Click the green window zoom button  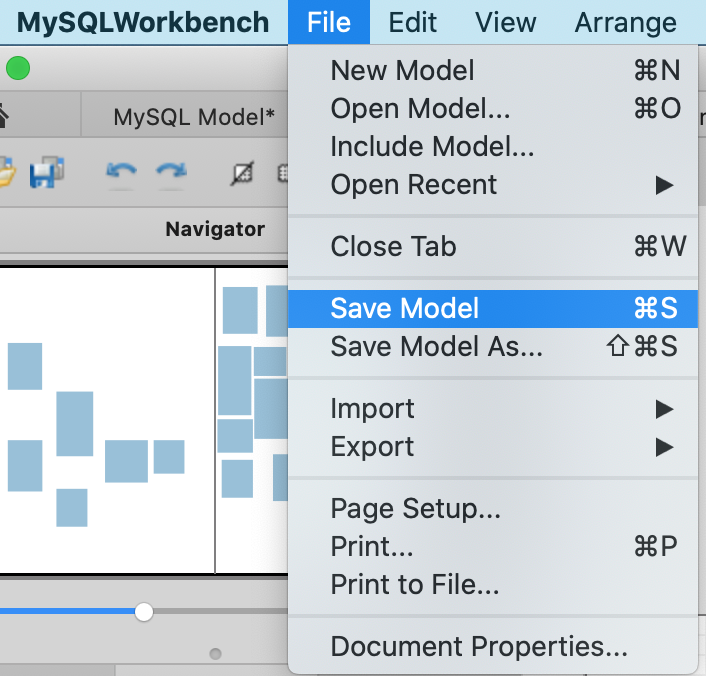(x=18, y=68)
